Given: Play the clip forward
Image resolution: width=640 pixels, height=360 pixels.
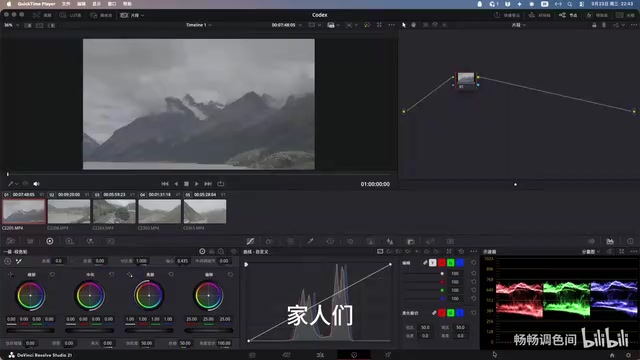Looking at the screenshot, I should coord(197,184).
